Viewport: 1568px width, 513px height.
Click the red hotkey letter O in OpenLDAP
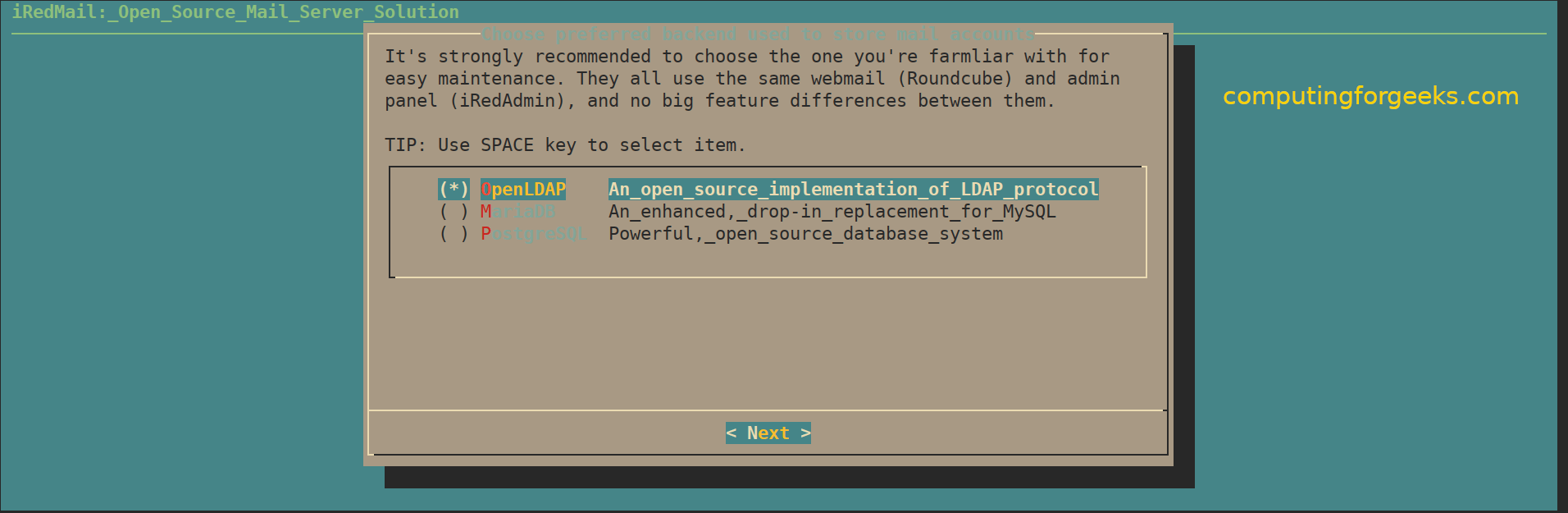(x=486, y=190)
